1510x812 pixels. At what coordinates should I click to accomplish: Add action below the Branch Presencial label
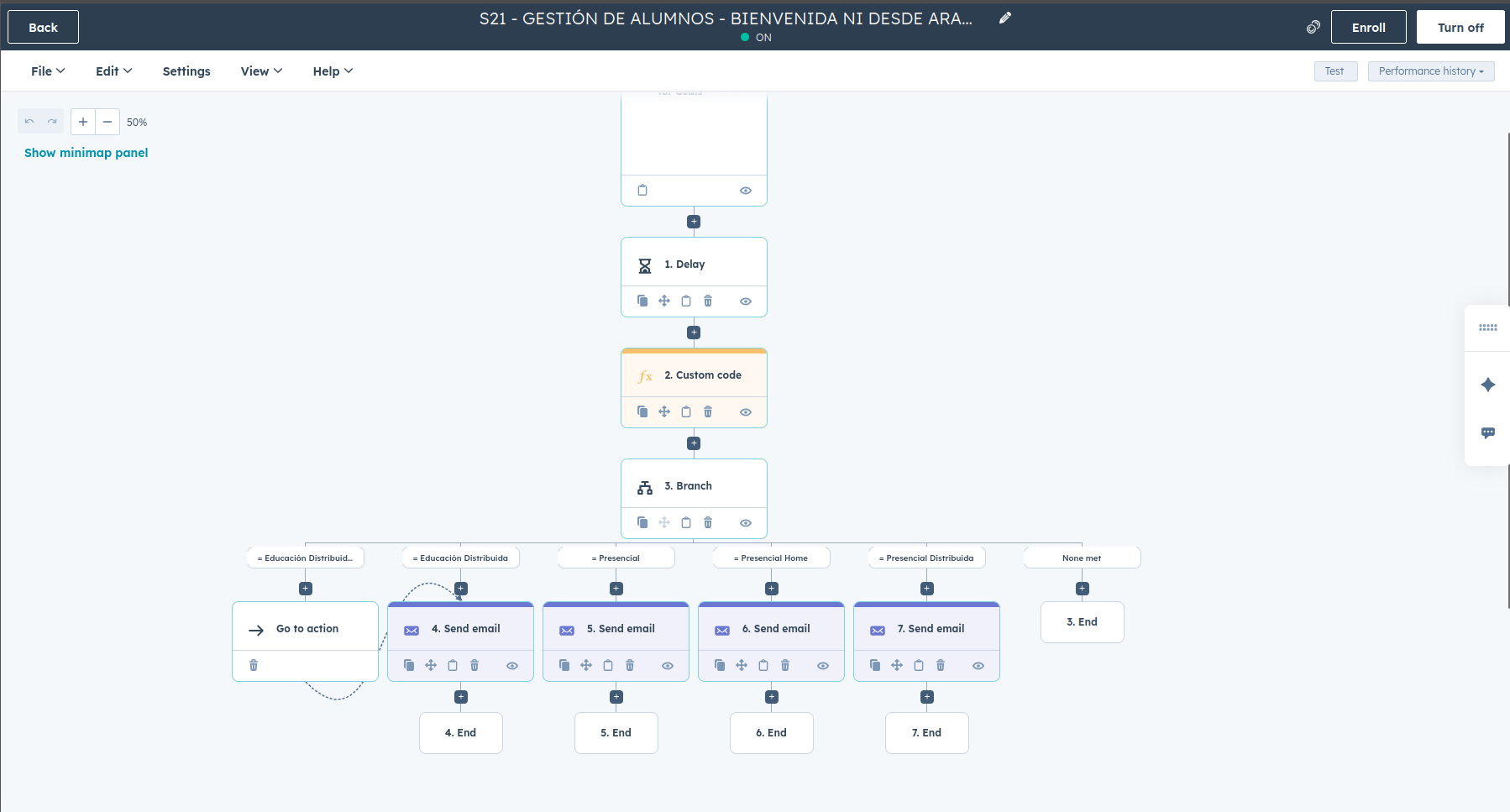pyautogui.click(x=616, y=589)
